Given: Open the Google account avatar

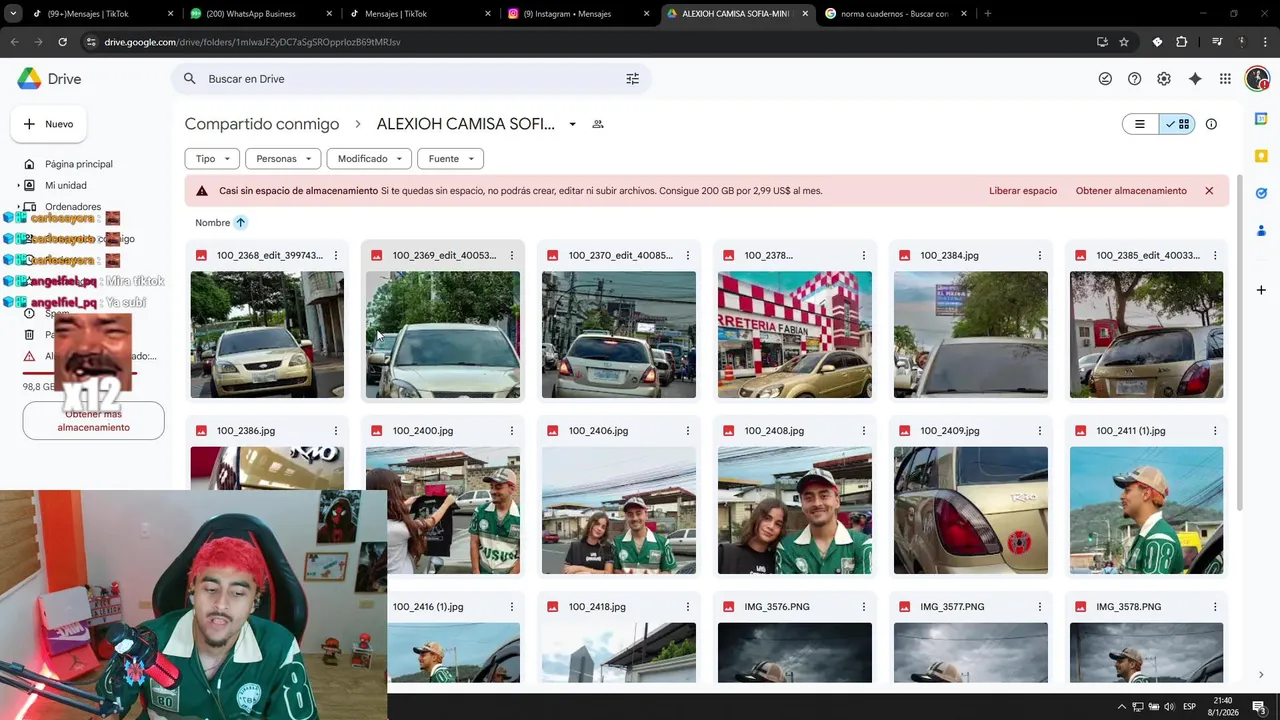Looking at the screenshot, I should pos(1257,79).
